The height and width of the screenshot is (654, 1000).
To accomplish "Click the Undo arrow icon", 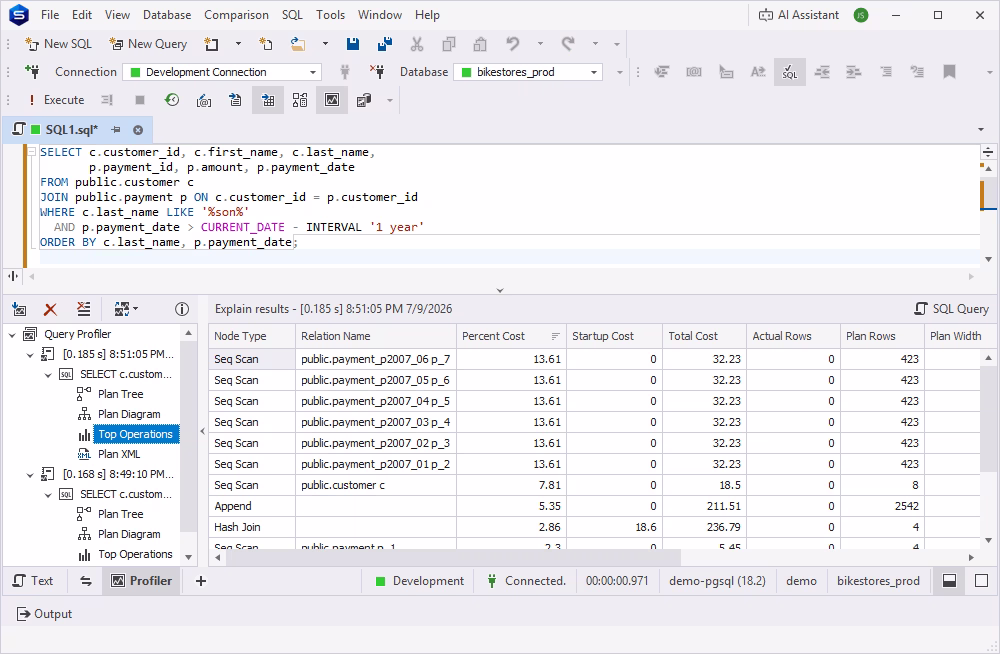I will tap(513, 44).
